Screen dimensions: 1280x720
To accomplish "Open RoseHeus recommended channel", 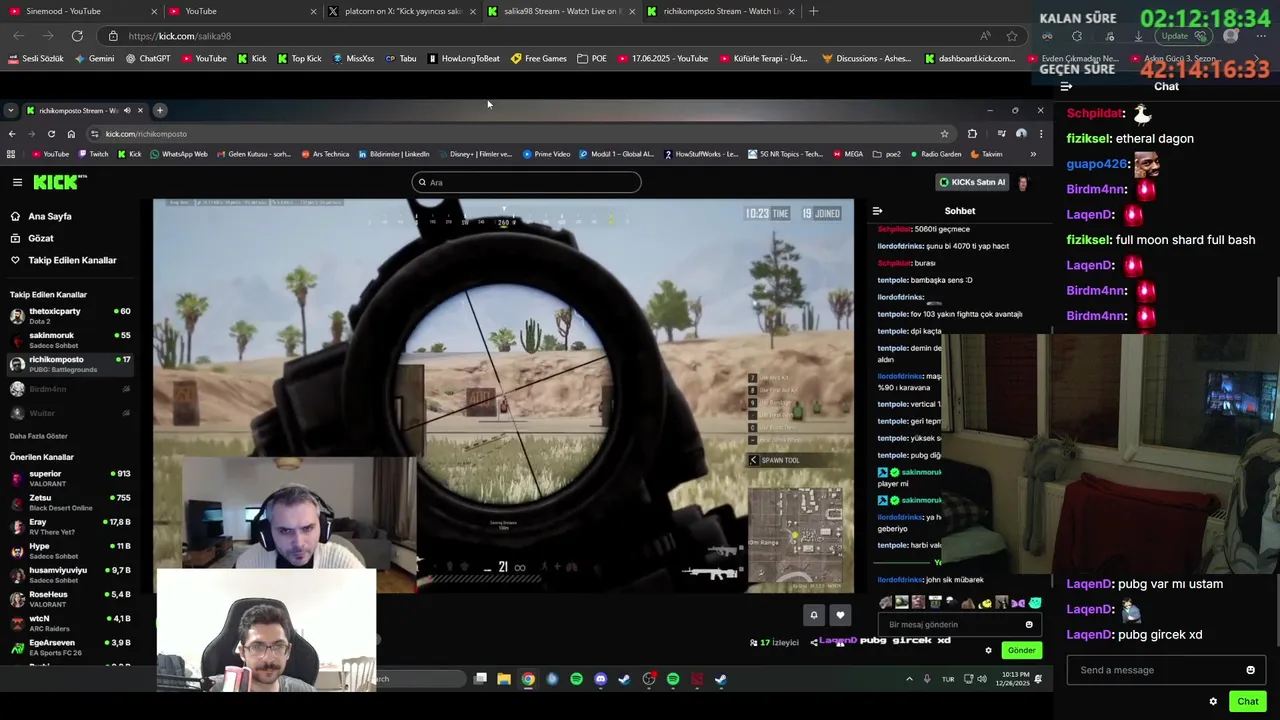I will [x=69, y=598].
